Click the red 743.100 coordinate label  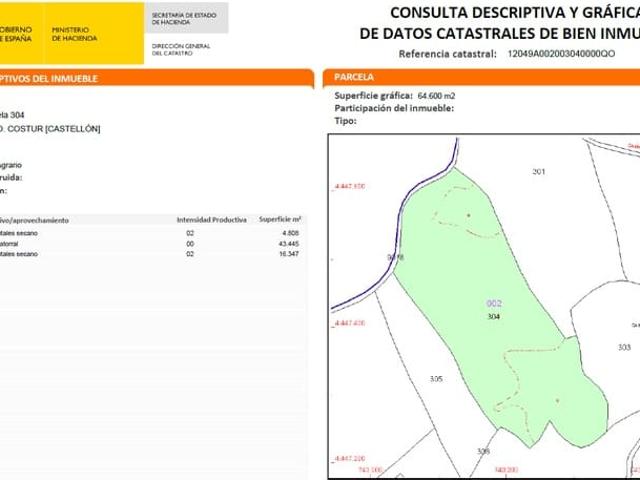pyautogui.click(x=370, y=470)
